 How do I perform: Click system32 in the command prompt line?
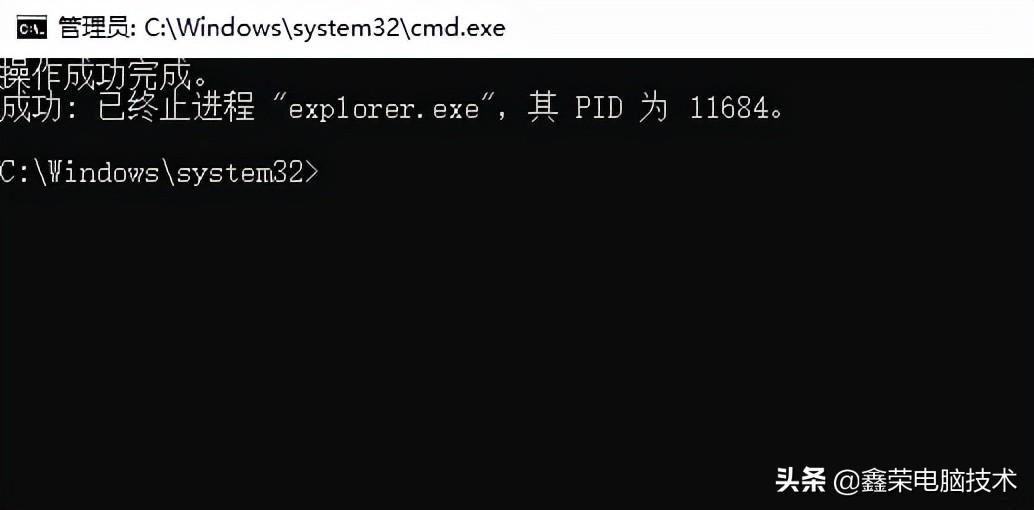point(238,172)
